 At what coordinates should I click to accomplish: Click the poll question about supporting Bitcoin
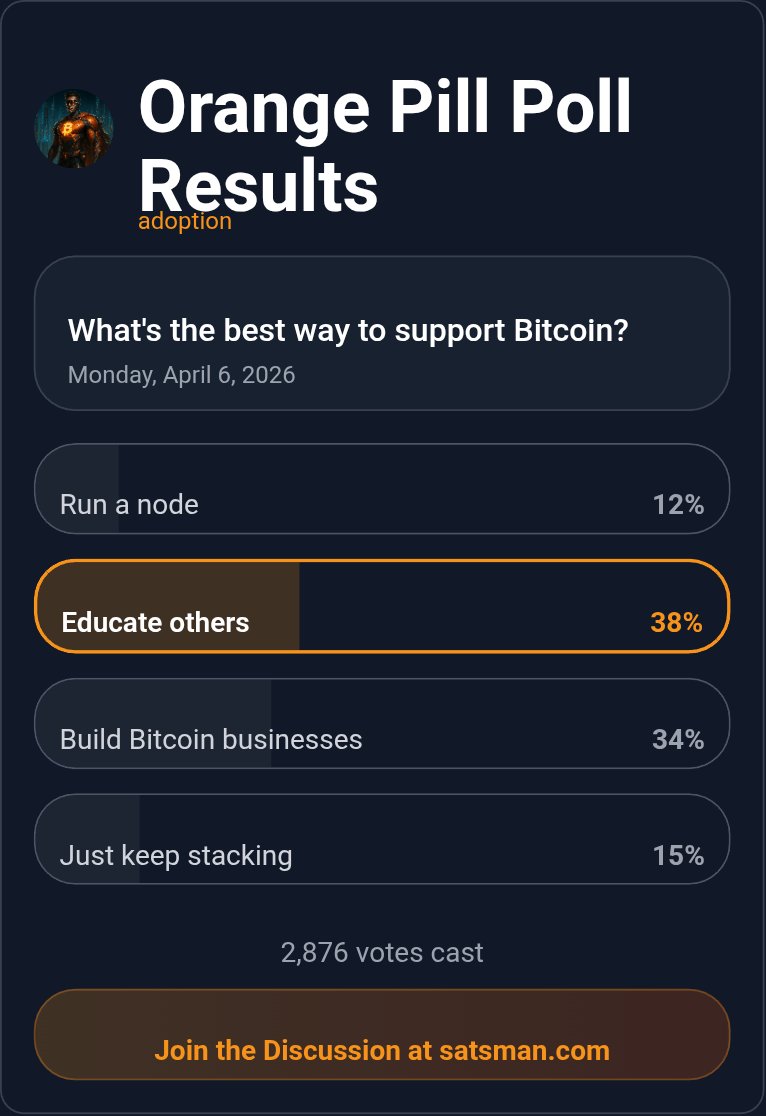tap(347, 330)
